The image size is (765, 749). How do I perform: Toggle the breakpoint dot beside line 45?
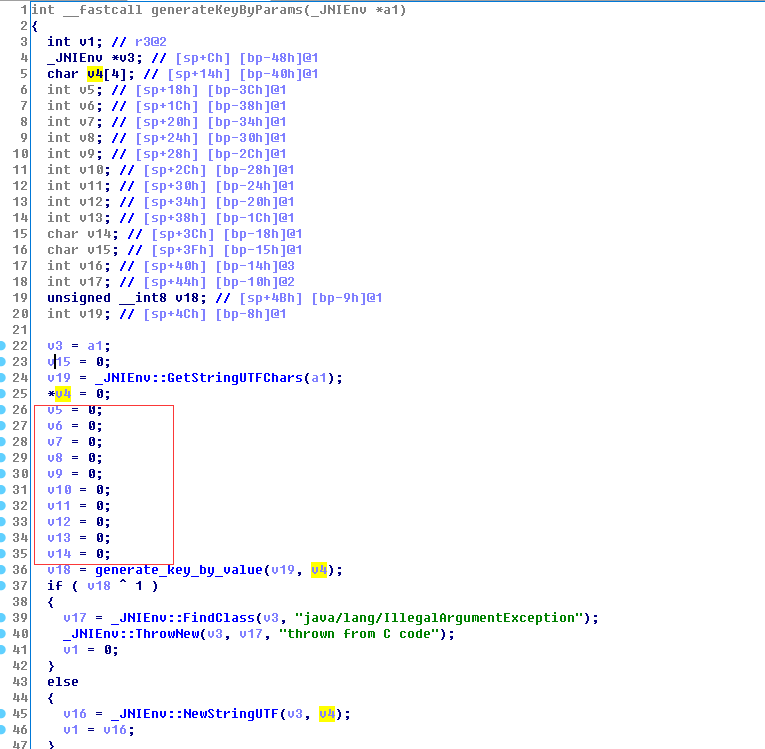click(2, 714)
